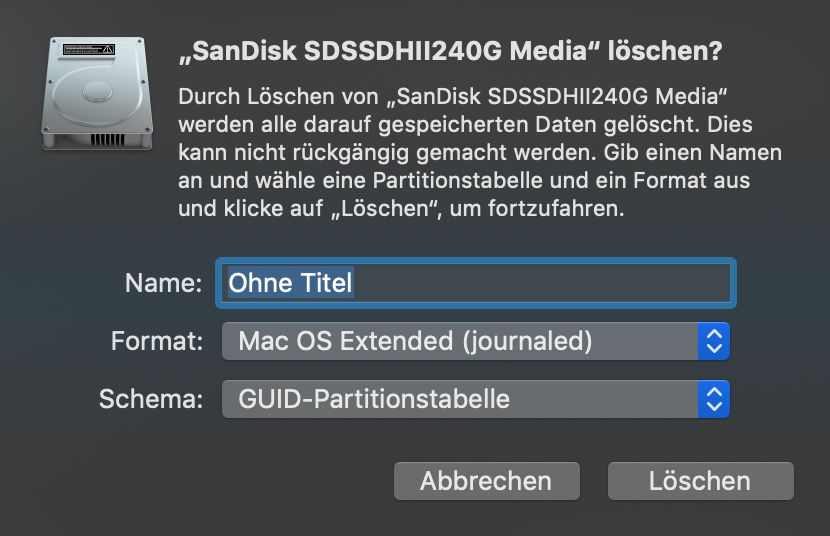The width and height of the screenshot is (830, 536).
Task: Click the warning description paragraph
Action: pyautogui.click(x=479, y=154)
